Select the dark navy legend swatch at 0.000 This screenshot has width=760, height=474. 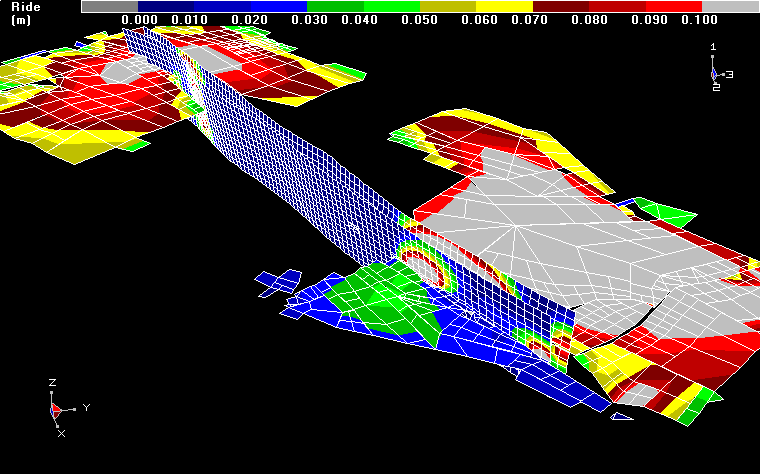(x=166, y=6)
